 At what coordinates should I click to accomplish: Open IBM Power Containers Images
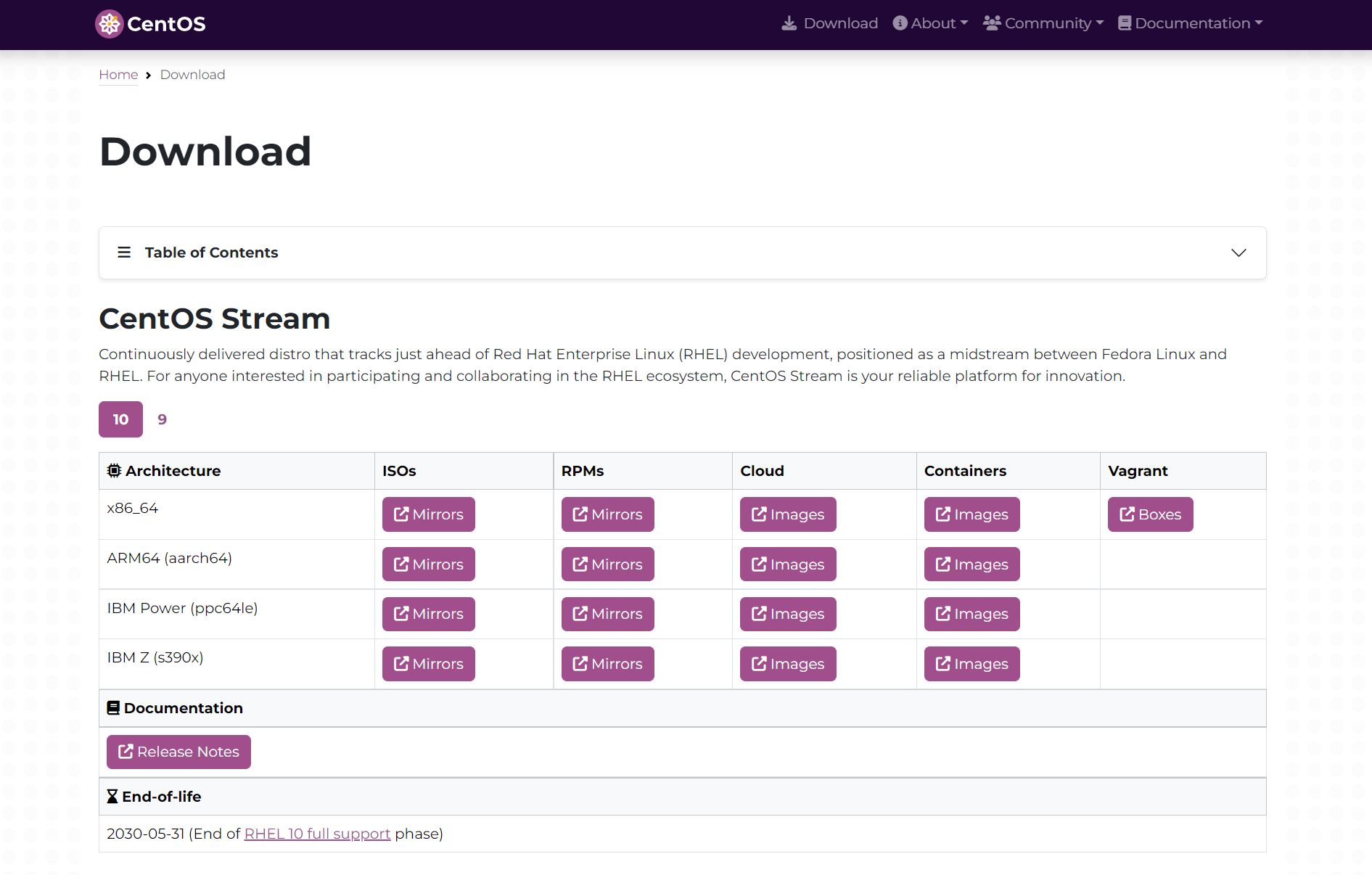(972, 614)
